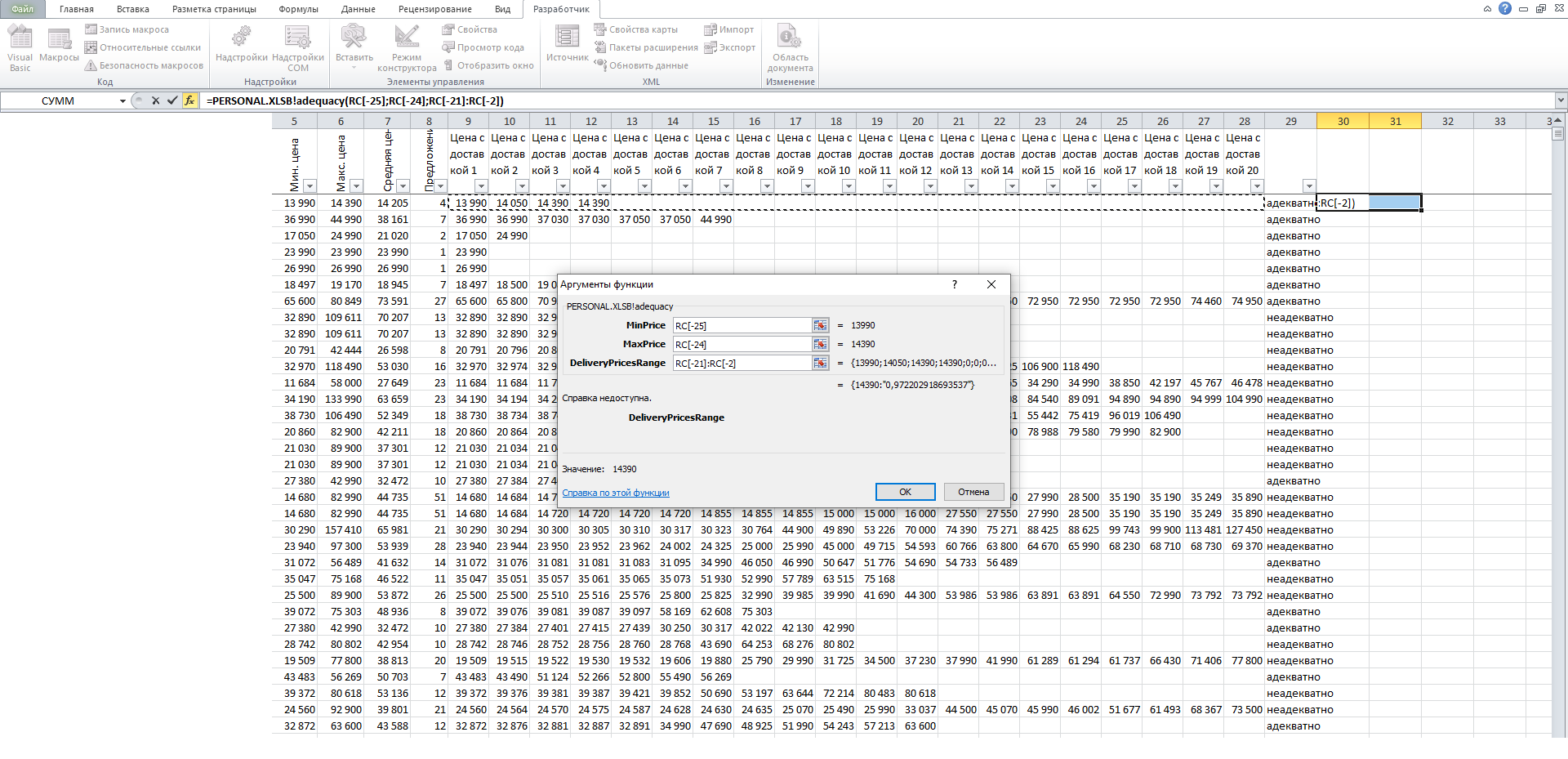Open filter dropdown for Предложений column
1568x759 pixels.
[x=440, y=186]
